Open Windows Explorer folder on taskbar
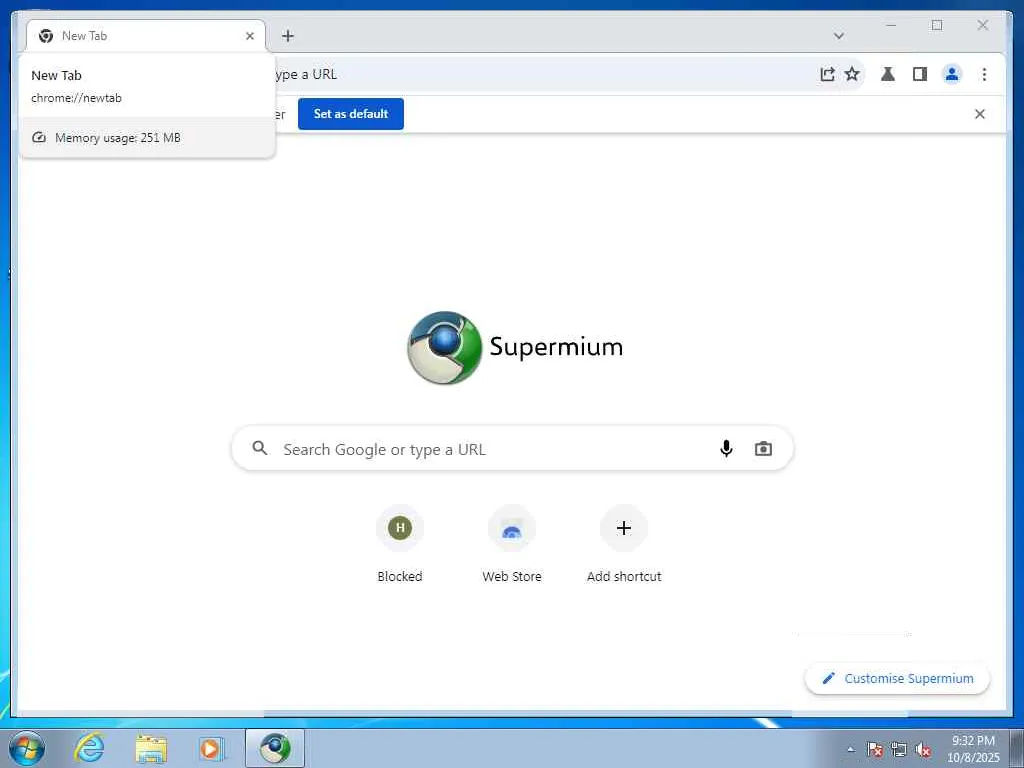 click(x=151, y=748)
